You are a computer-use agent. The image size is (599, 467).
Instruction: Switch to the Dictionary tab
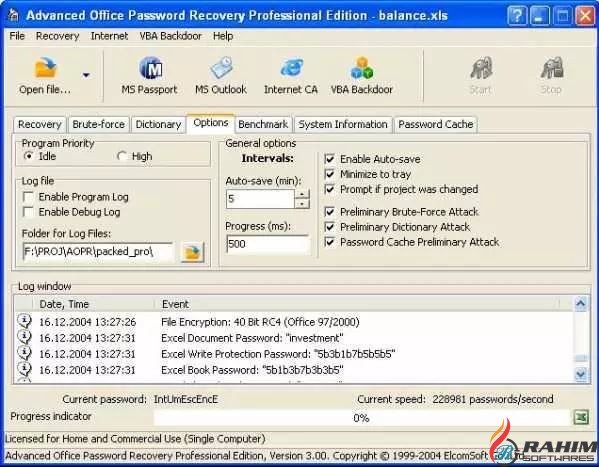point(158,124)
